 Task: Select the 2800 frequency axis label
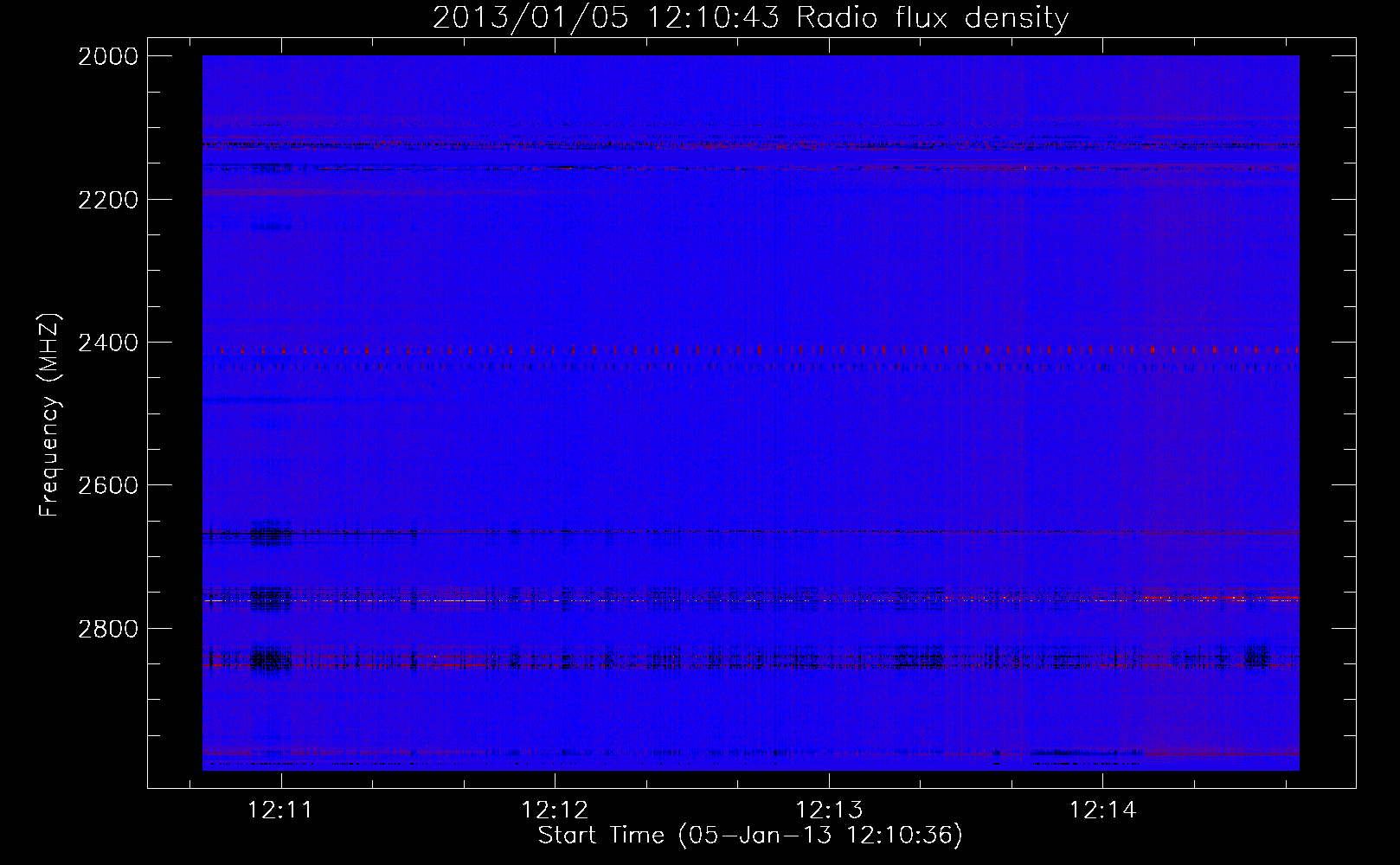[108, 628]
